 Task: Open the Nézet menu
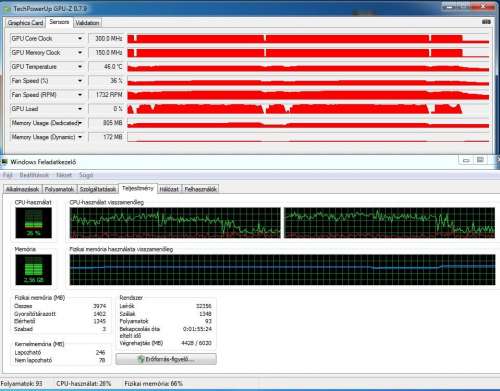[64, 175]
